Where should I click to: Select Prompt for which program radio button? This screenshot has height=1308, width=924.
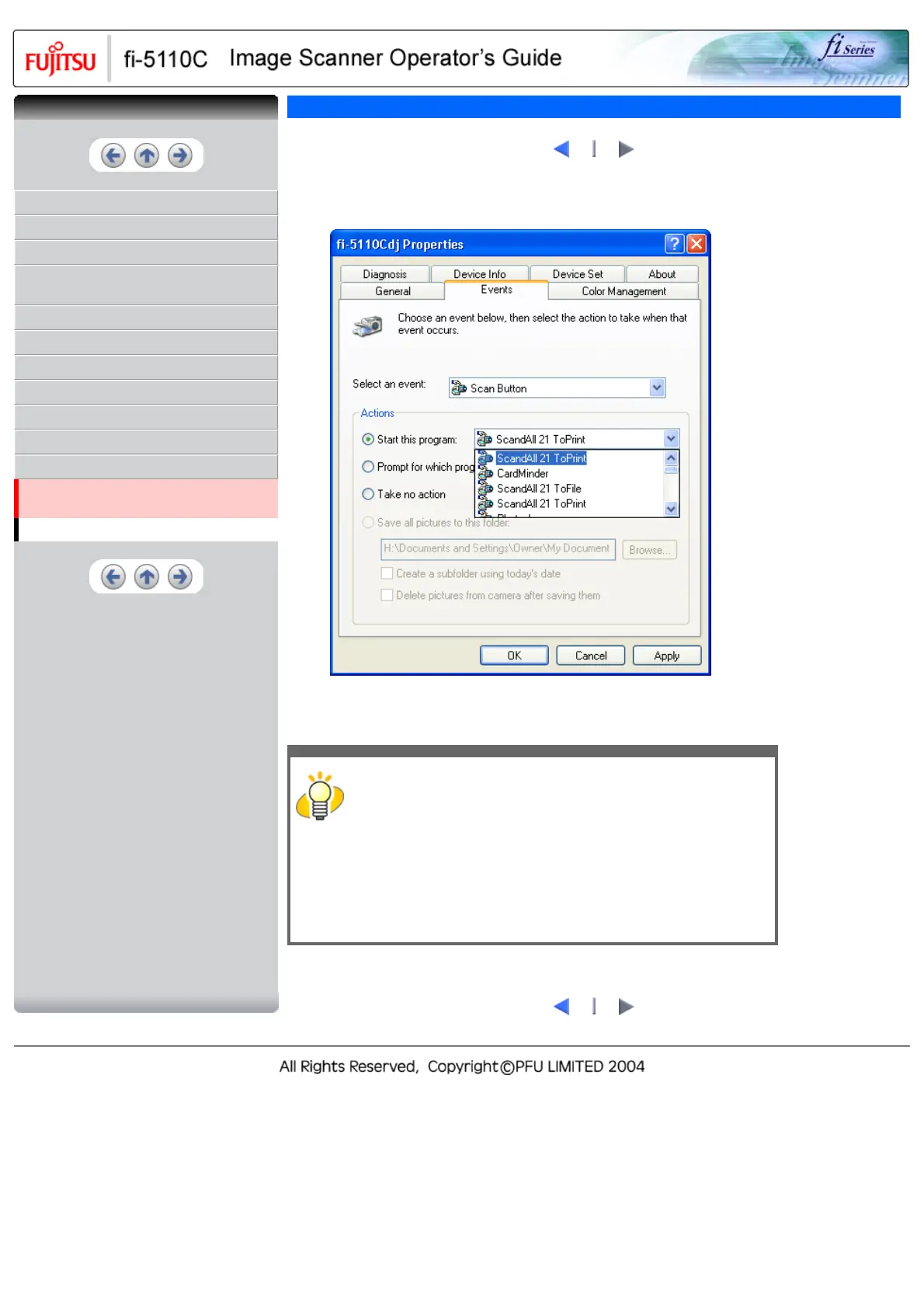368,467
